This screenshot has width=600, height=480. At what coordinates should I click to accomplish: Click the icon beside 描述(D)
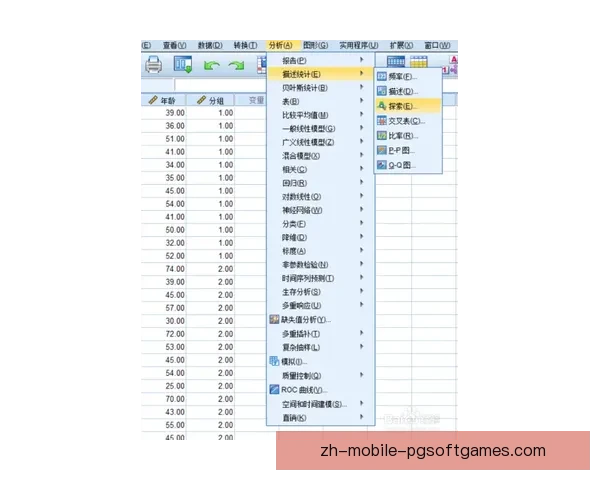tap(382, 91)
